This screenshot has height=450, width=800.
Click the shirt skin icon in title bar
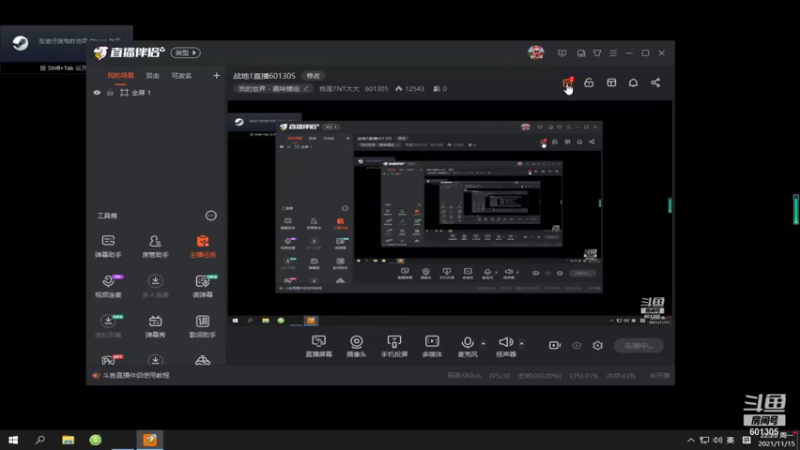pyautogui.click(x=597, y=53)
